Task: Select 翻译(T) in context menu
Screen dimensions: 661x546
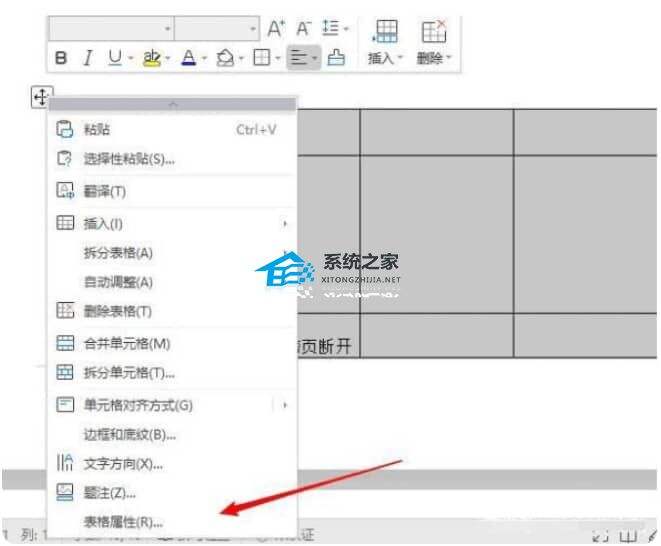Action: click(173, 191)
